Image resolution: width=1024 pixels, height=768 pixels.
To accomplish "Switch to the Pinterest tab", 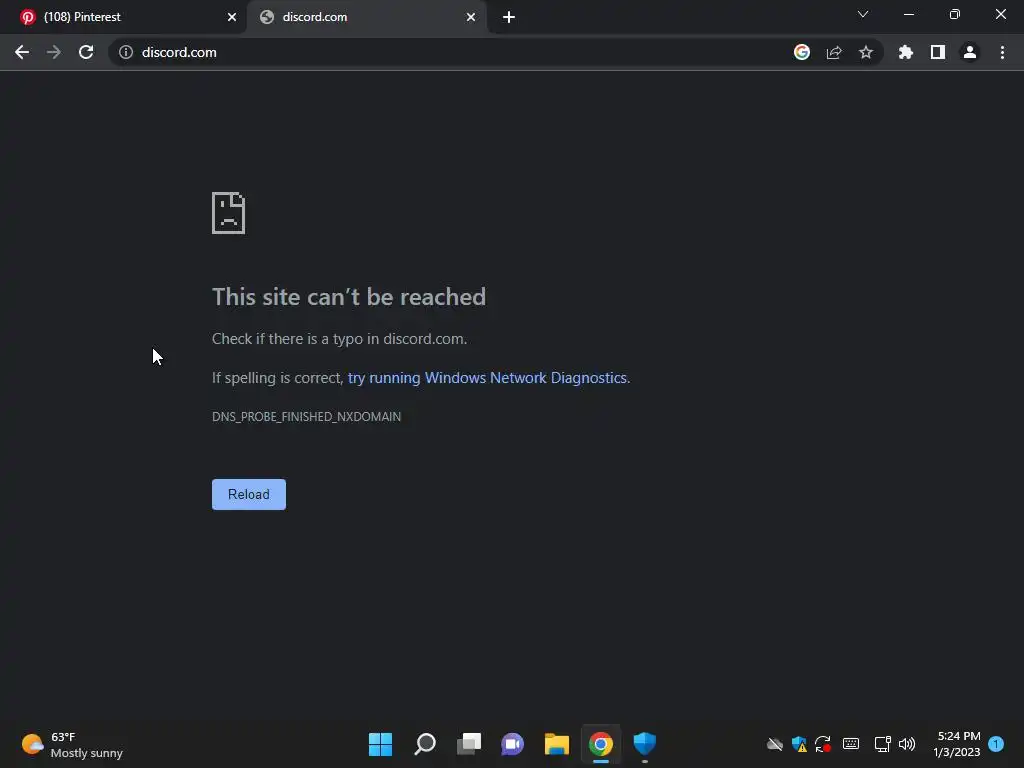I will 123,17.
